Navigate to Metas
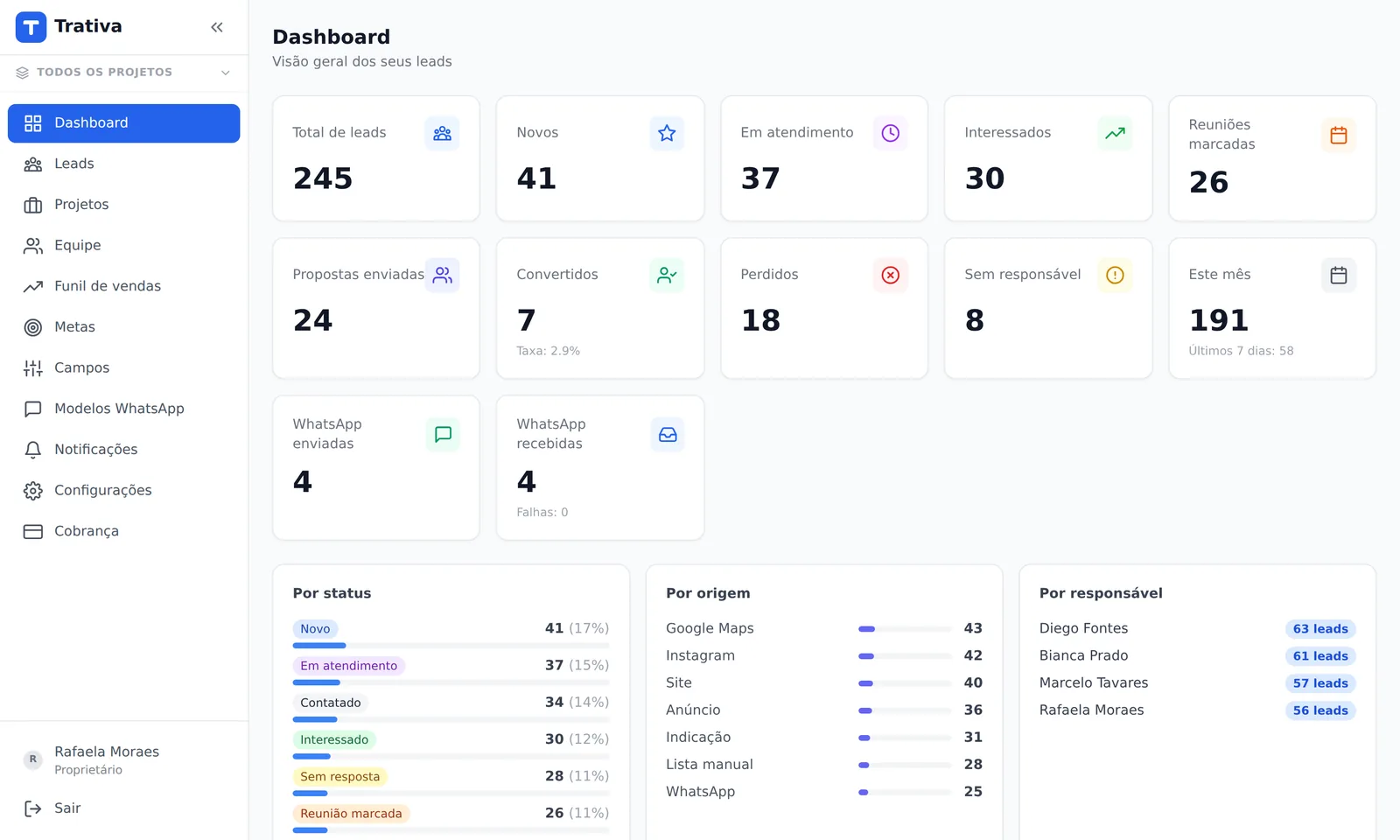 (x=123, y=327)
